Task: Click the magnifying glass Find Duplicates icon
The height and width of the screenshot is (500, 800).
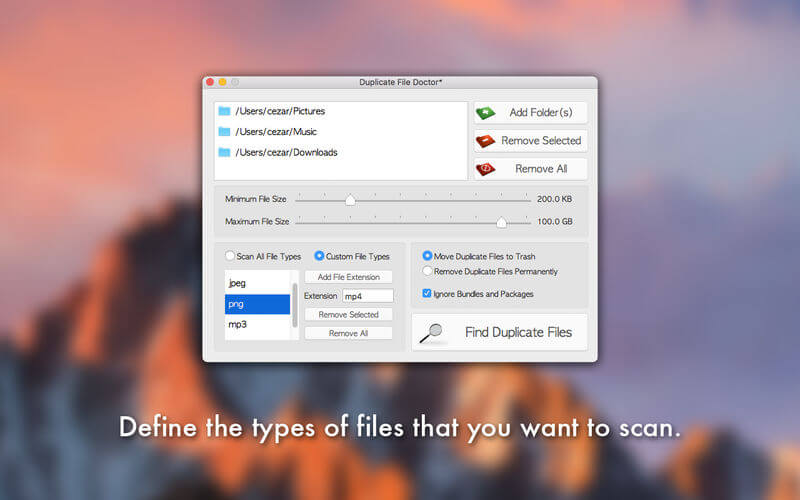Action: click(x=432, y=333)
